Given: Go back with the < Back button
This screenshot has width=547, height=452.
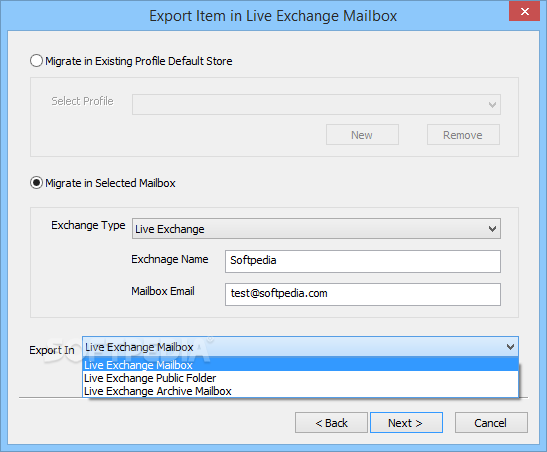Looking at the screenshot, I should (x=331, y=423).
